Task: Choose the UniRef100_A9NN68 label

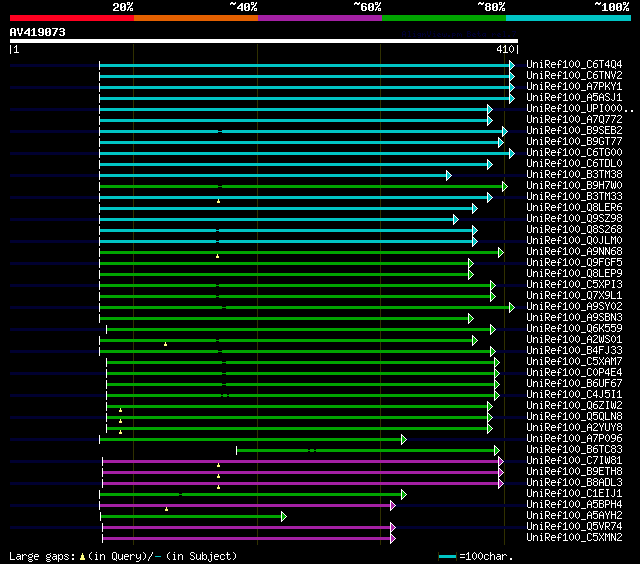Action: point(574,252)
